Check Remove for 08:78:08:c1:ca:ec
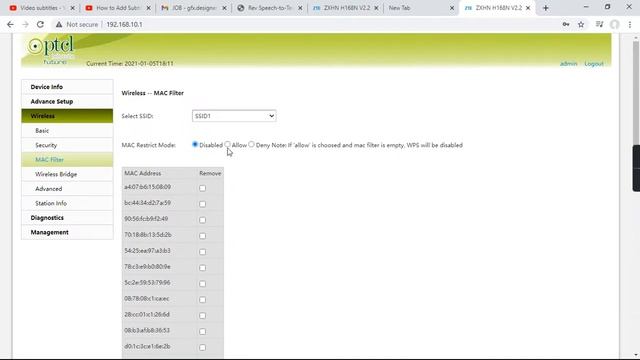 point(202,300)
